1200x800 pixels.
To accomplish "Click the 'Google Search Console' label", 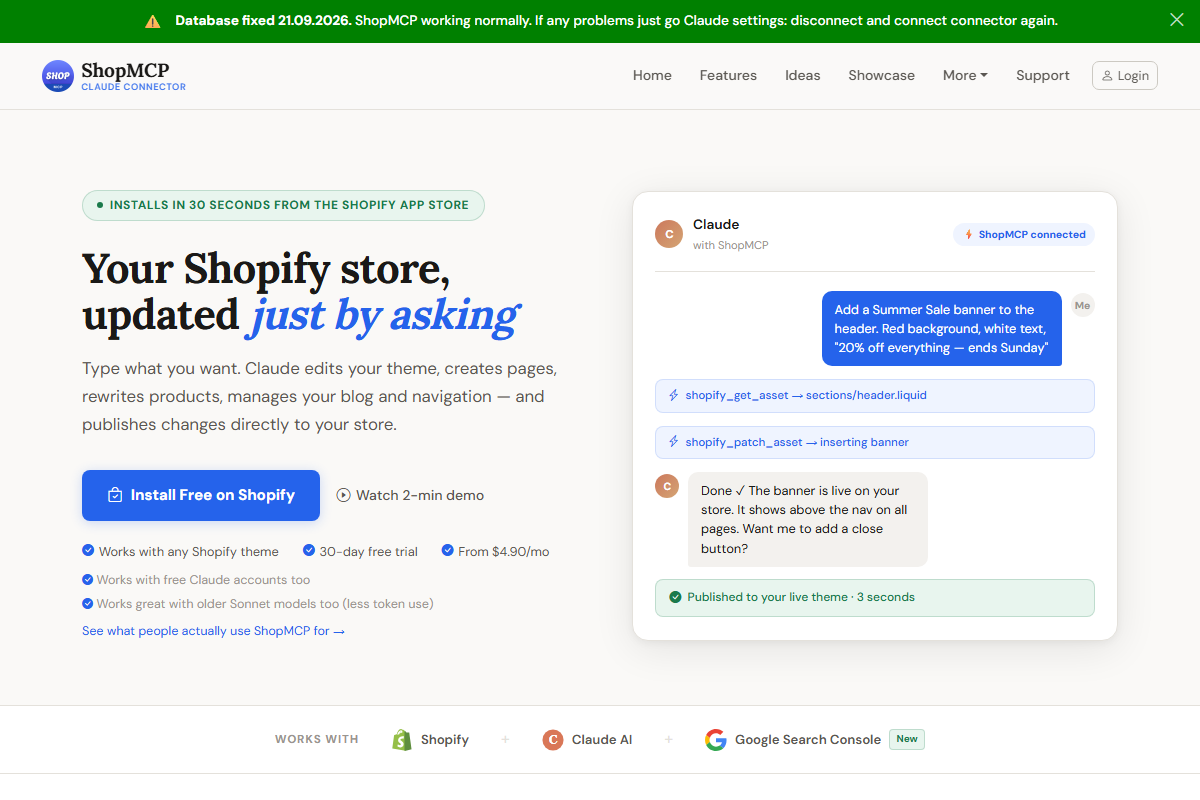I will click(808, 740).
